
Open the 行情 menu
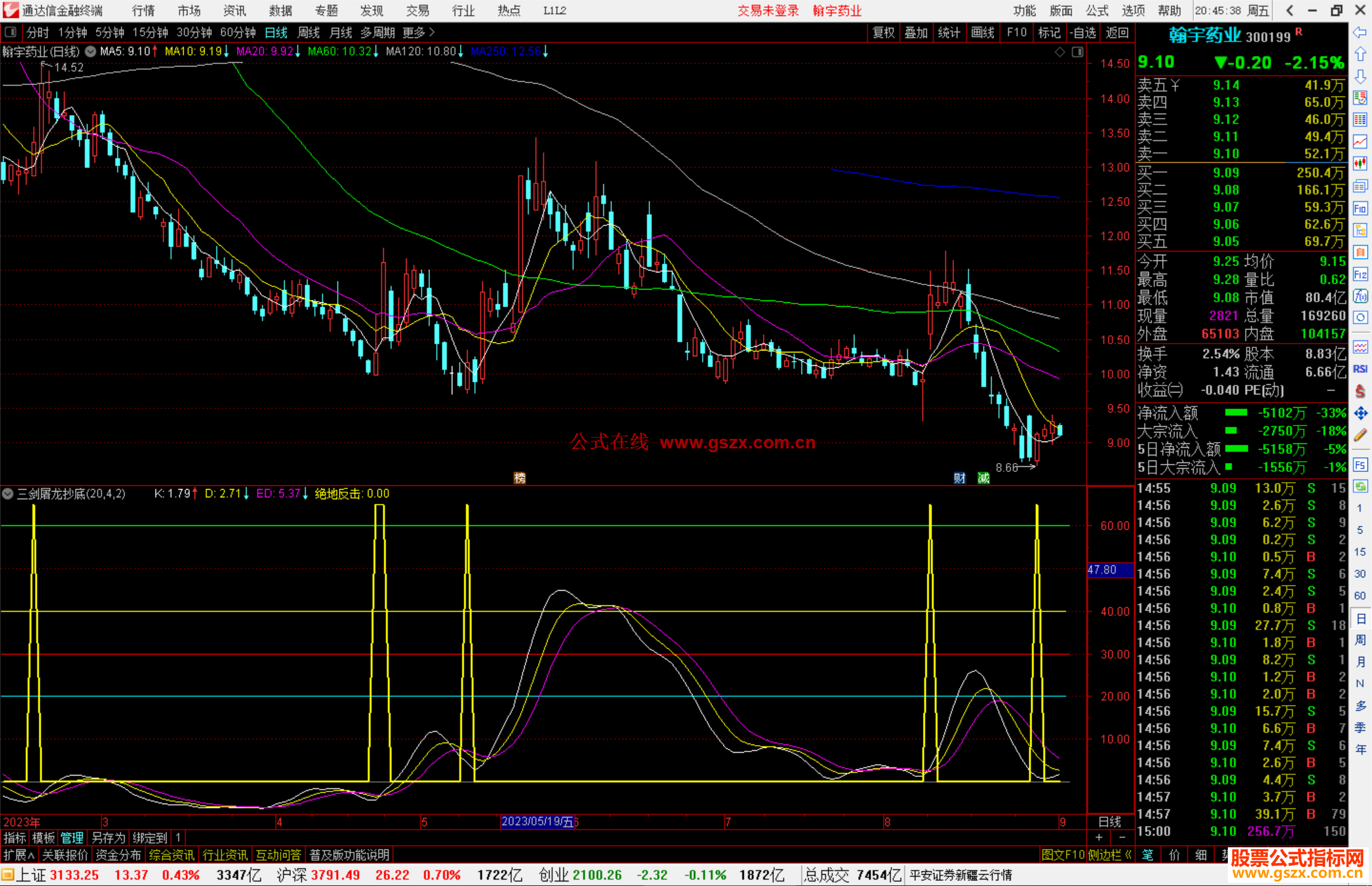coord(143,11)
